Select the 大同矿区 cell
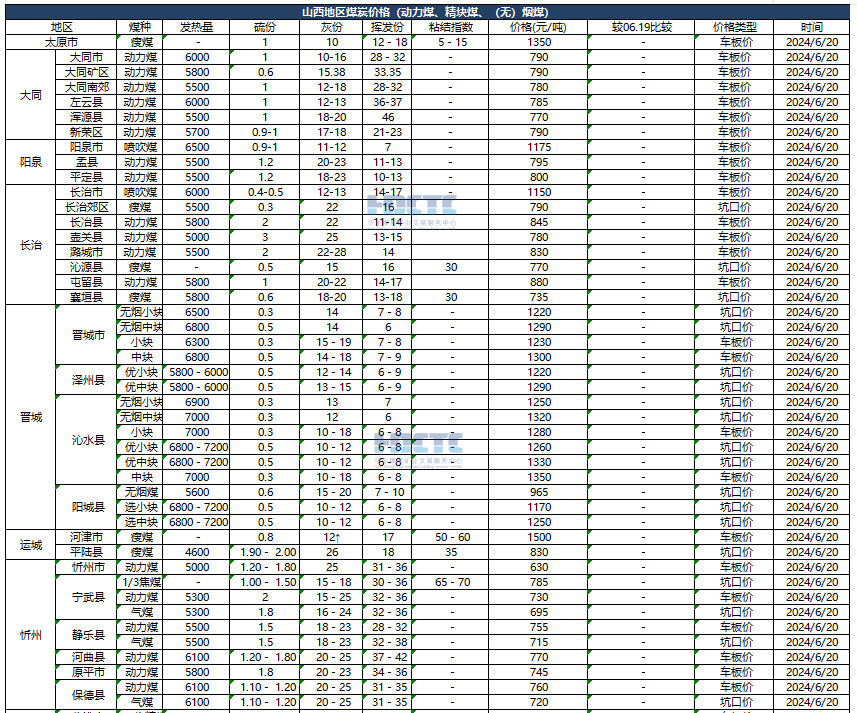The width and height of the screenshot is (857, 713). tap(86, 72)
